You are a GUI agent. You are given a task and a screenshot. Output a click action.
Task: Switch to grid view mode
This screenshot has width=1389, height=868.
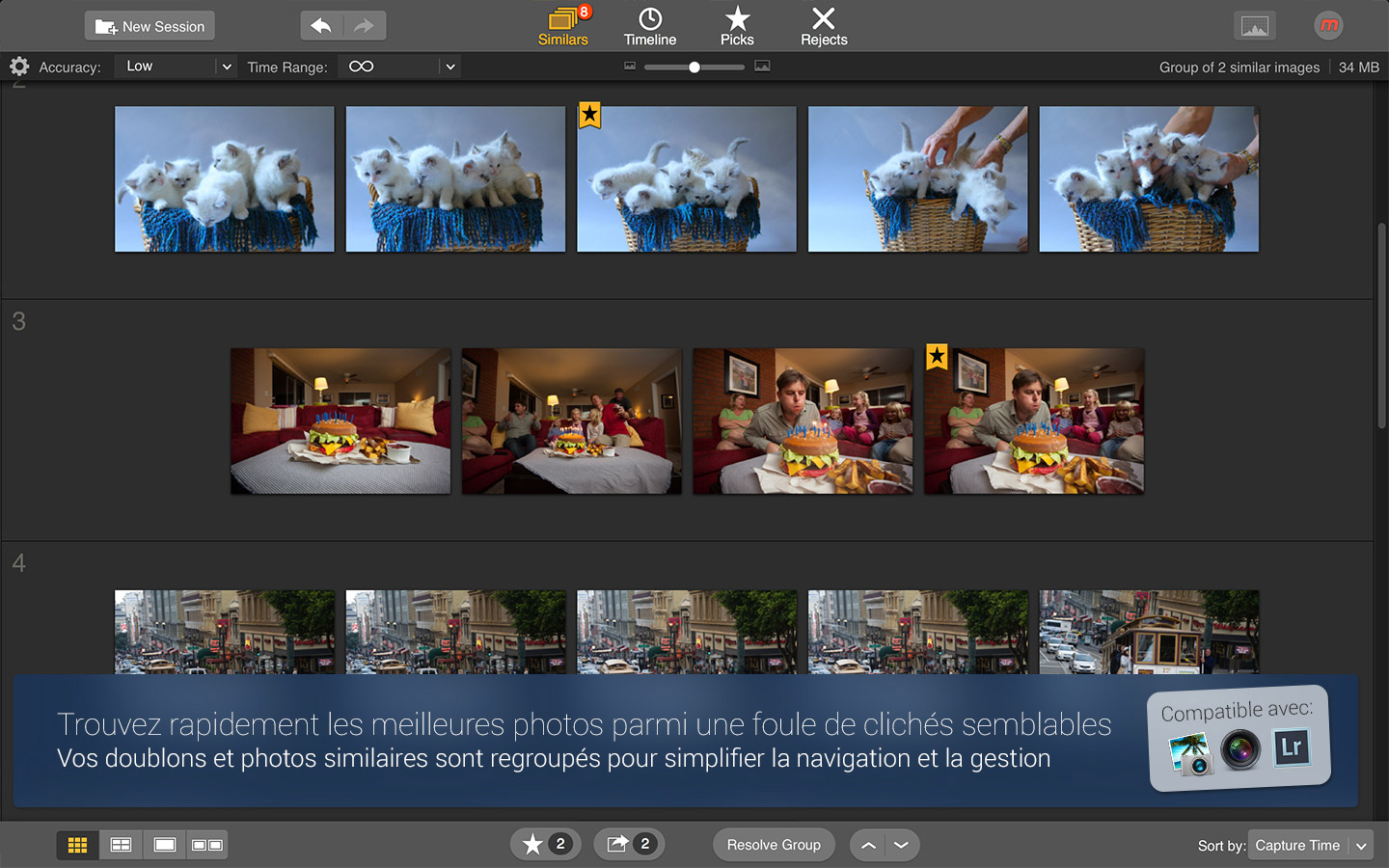pyautogui.click(x=77, y=845)
